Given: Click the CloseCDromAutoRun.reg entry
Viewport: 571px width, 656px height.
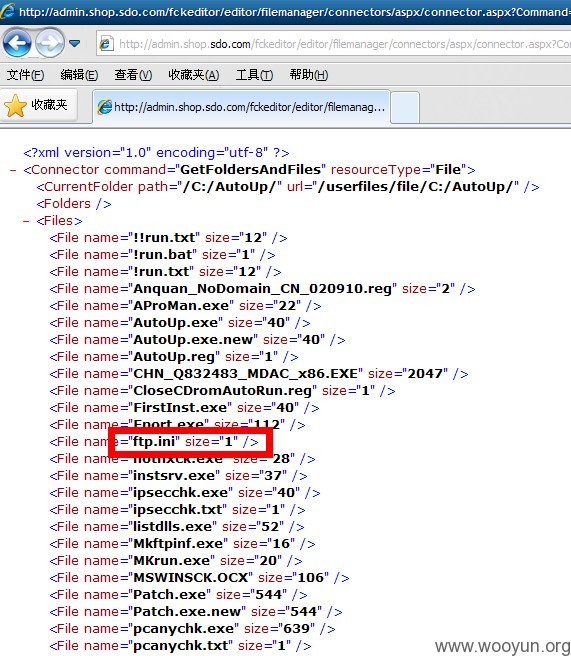Looking at the screenshot, I should coord(222,391).
